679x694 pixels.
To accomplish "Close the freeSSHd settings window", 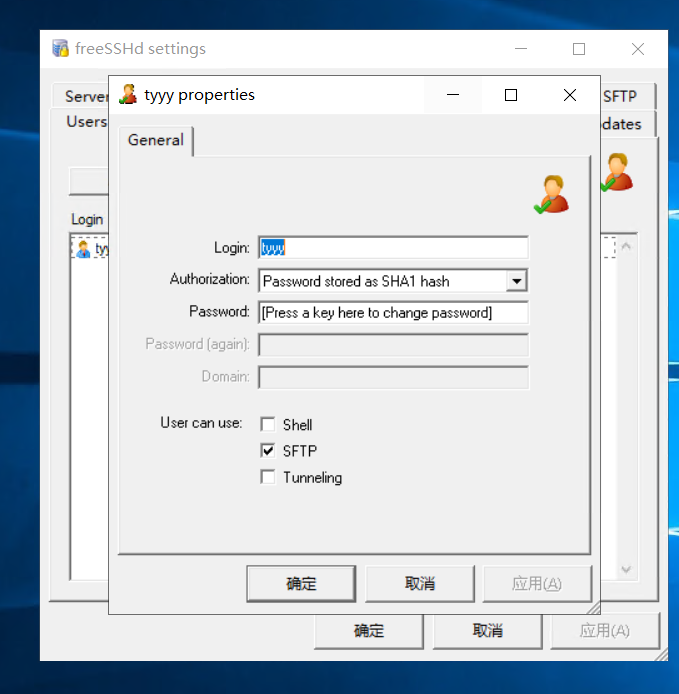I will pos(637,49).
